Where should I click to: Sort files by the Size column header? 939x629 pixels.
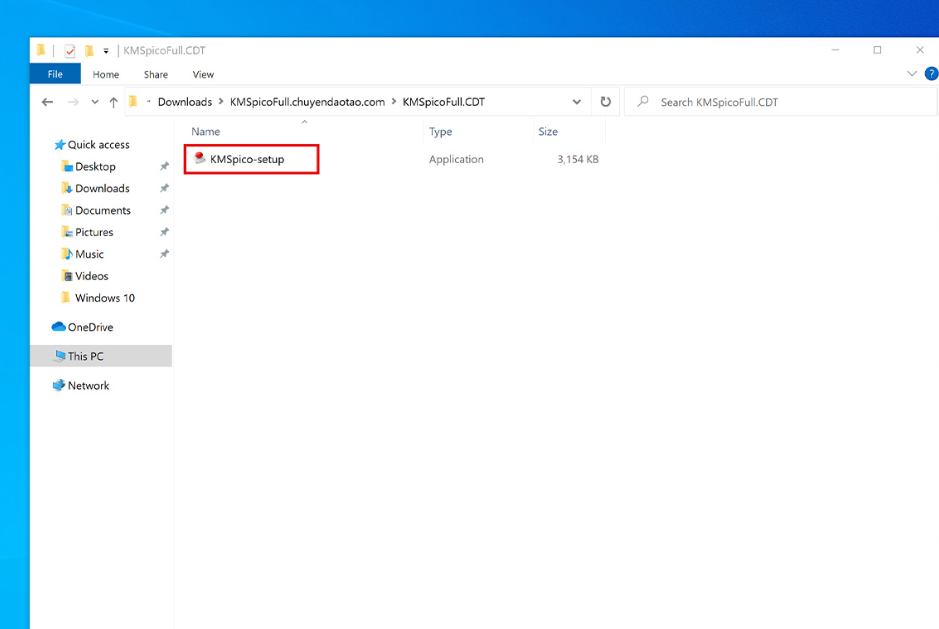[x=548, y=132]
